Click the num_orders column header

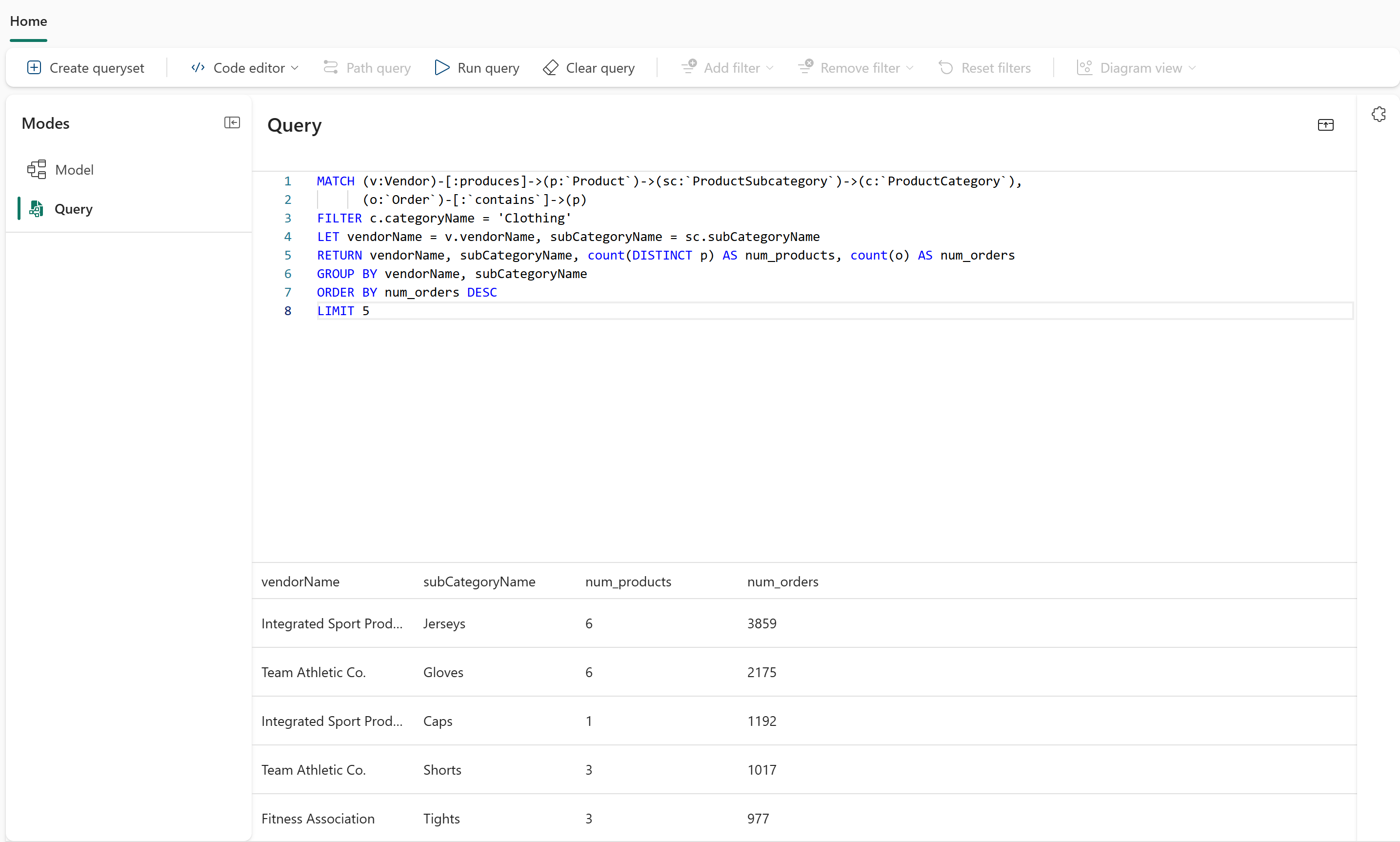pyautogui.click(x=783, y=581)
